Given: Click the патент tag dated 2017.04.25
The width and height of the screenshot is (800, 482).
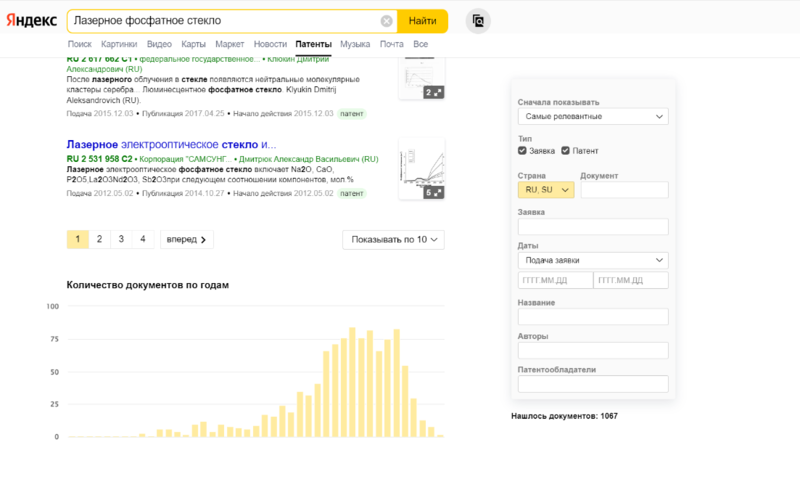Looking at the screenshot, I should tap(352, 114).
